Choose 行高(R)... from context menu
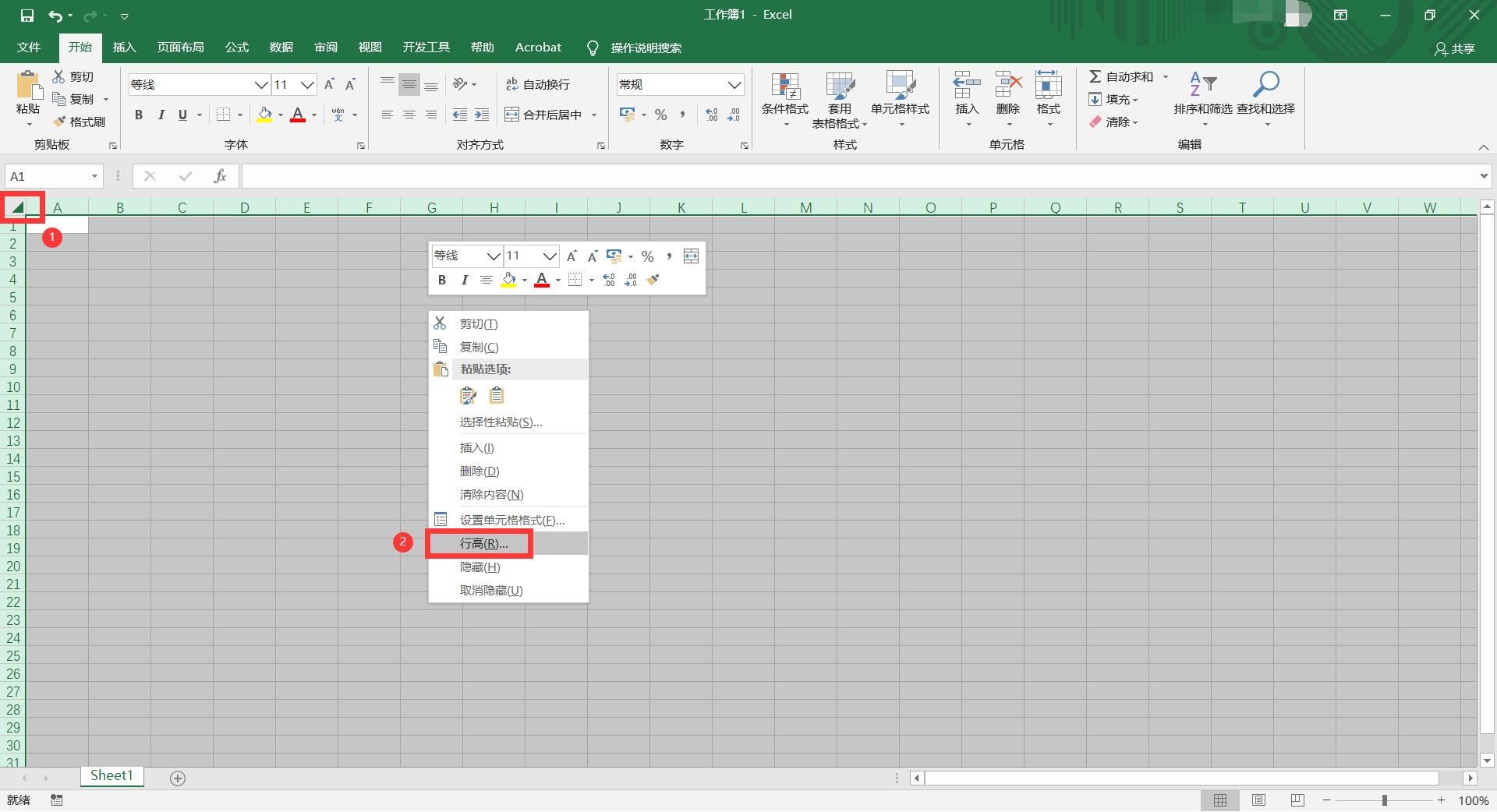The image size is (1497, 812). pos(508,544)
